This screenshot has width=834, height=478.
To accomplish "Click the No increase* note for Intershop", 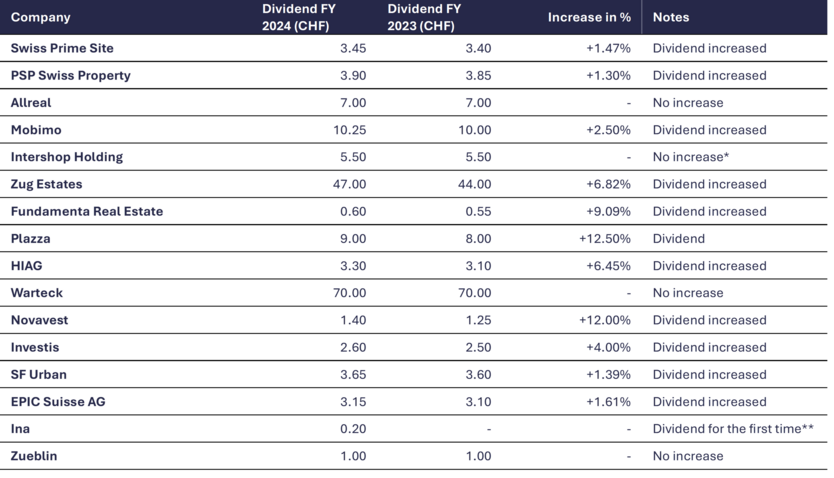I will coord(691,157).
